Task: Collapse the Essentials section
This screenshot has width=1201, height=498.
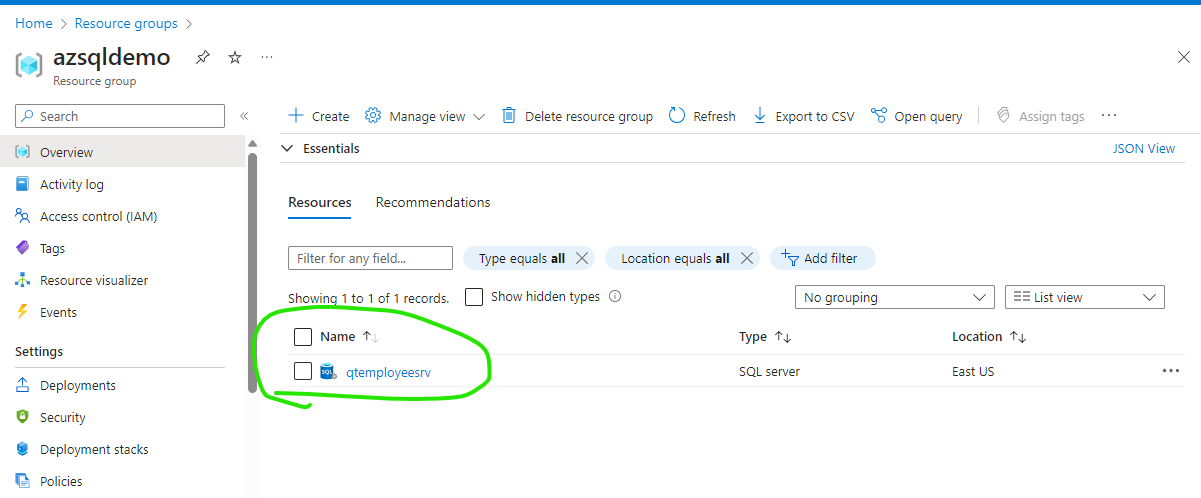Action: 287,148
